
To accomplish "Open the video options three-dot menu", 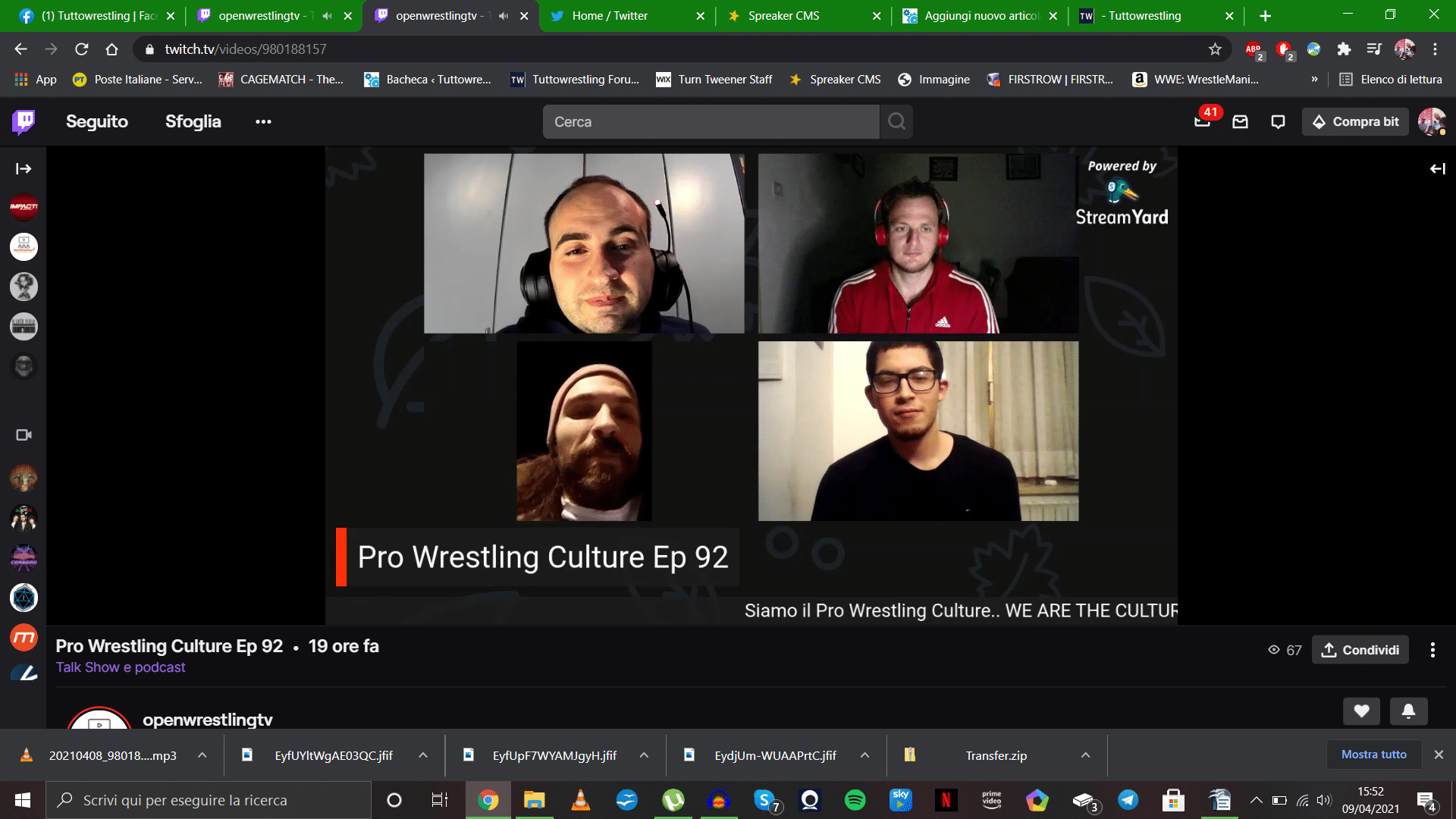I will point(1432,650).
